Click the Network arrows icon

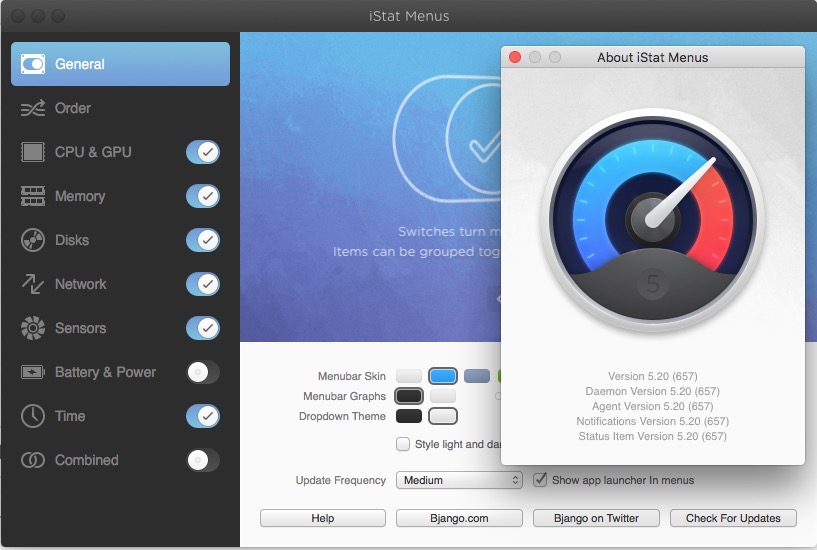[x=33, y=284]
